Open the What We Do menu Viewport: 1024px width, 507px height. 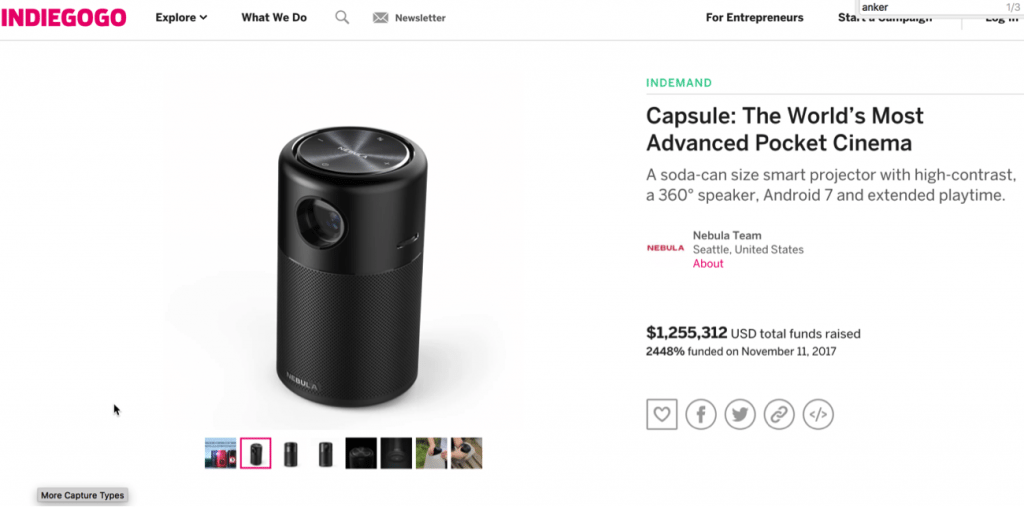[274, 18]
